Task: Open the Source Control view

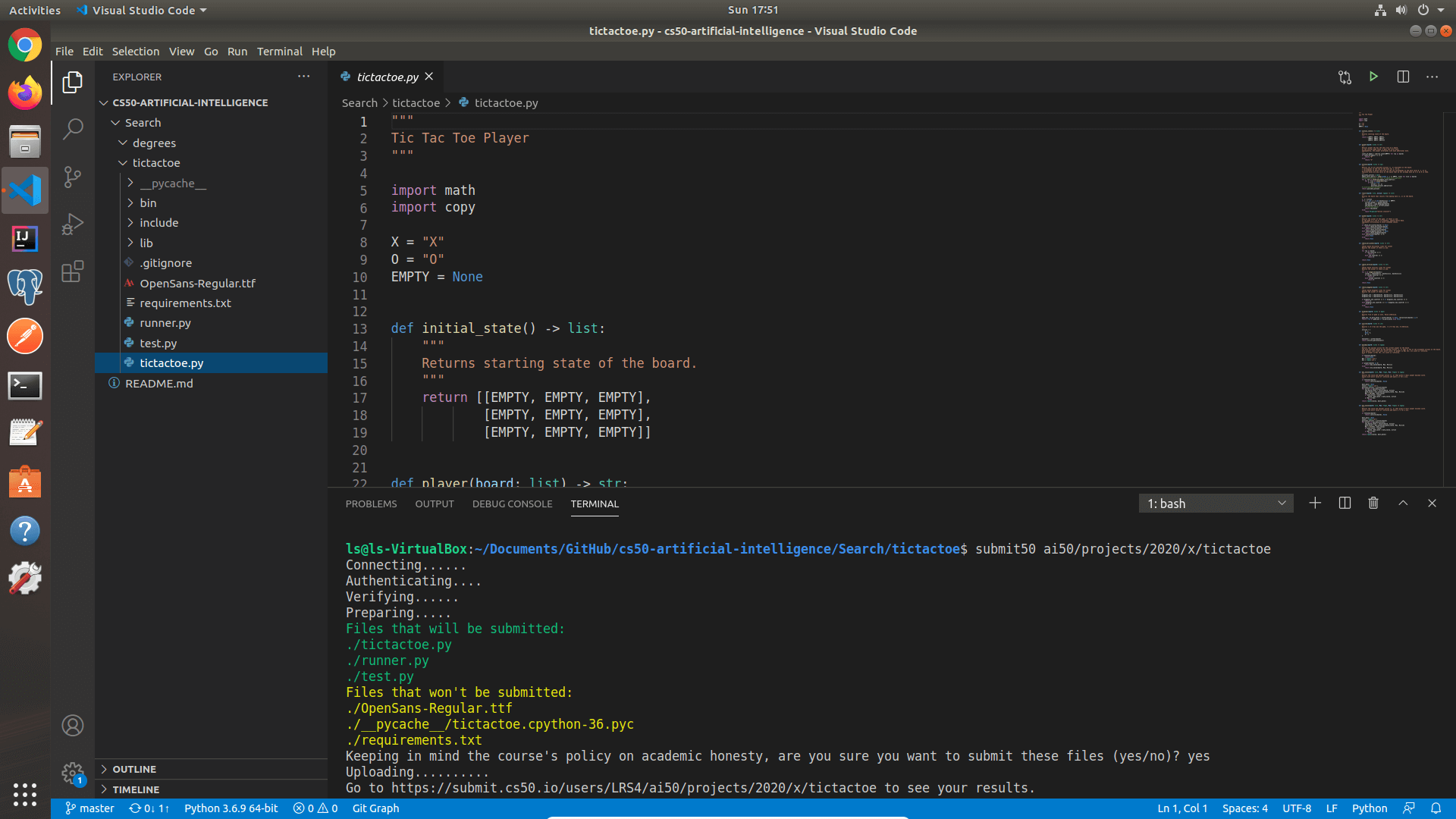Action: pos(73,177)
